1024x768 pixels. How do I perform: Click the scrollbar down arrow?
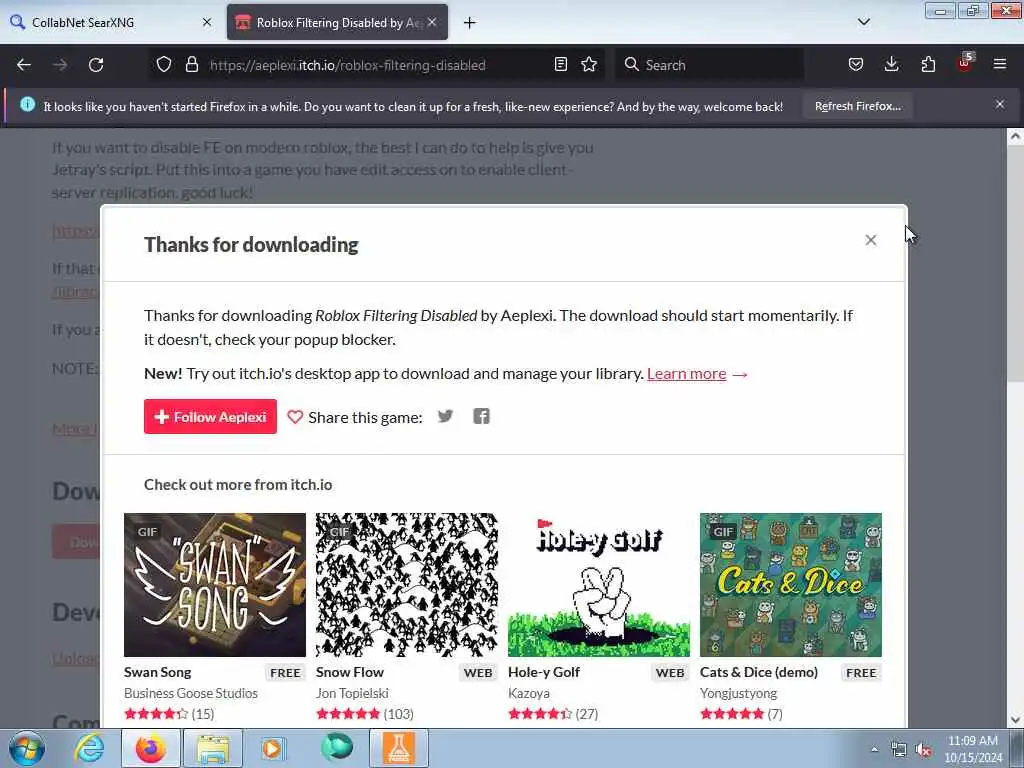tap(1015, 720)
